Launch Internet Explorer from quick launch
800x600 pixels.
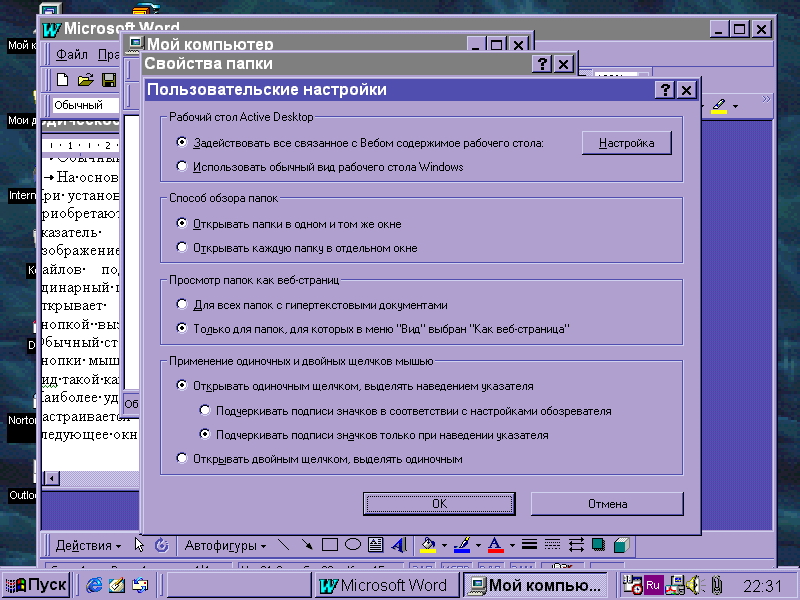click(94, 585)
